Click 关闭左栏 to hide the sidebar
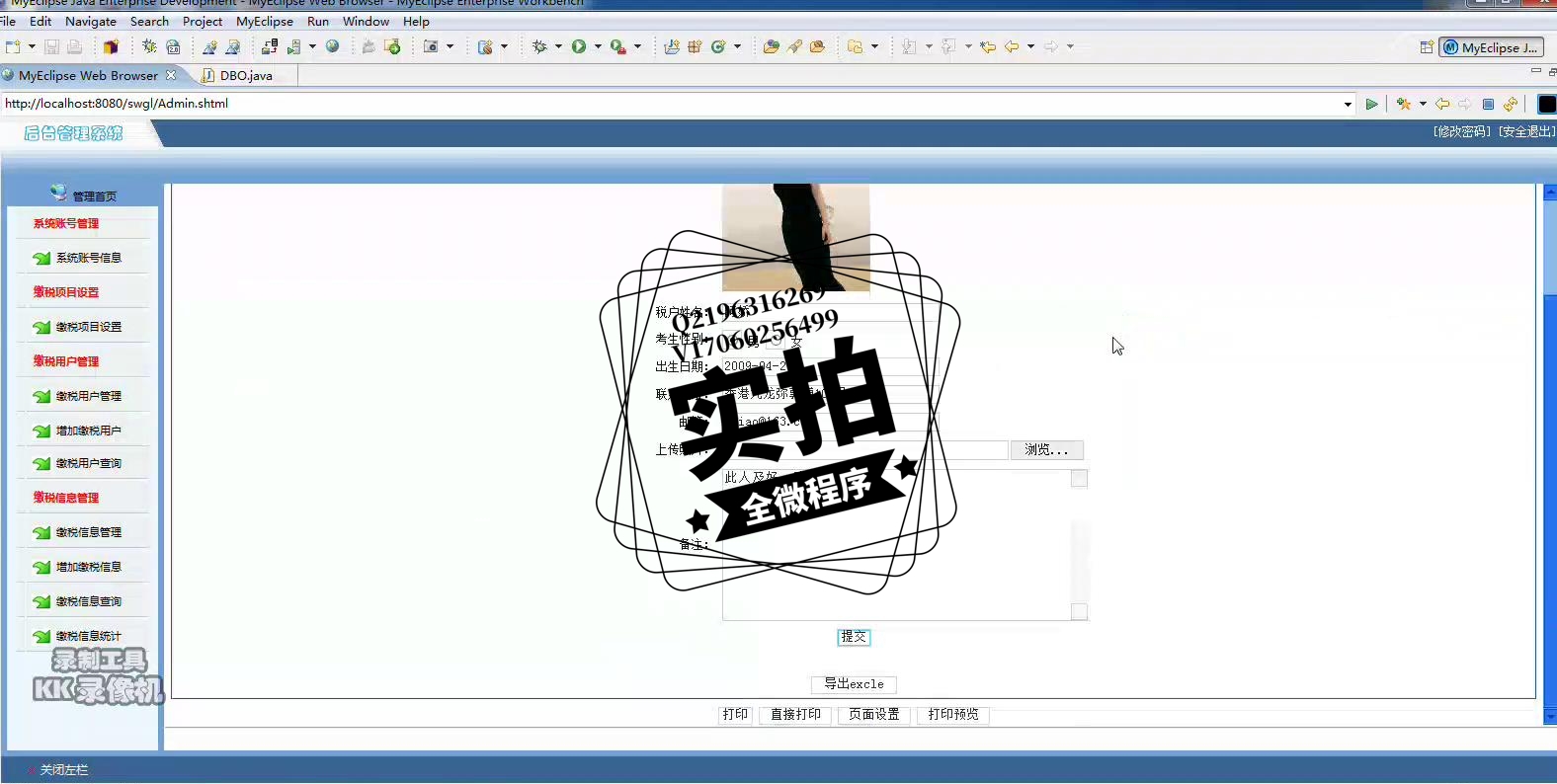The height and width of the screenshot is (784, 1557). 64,769
